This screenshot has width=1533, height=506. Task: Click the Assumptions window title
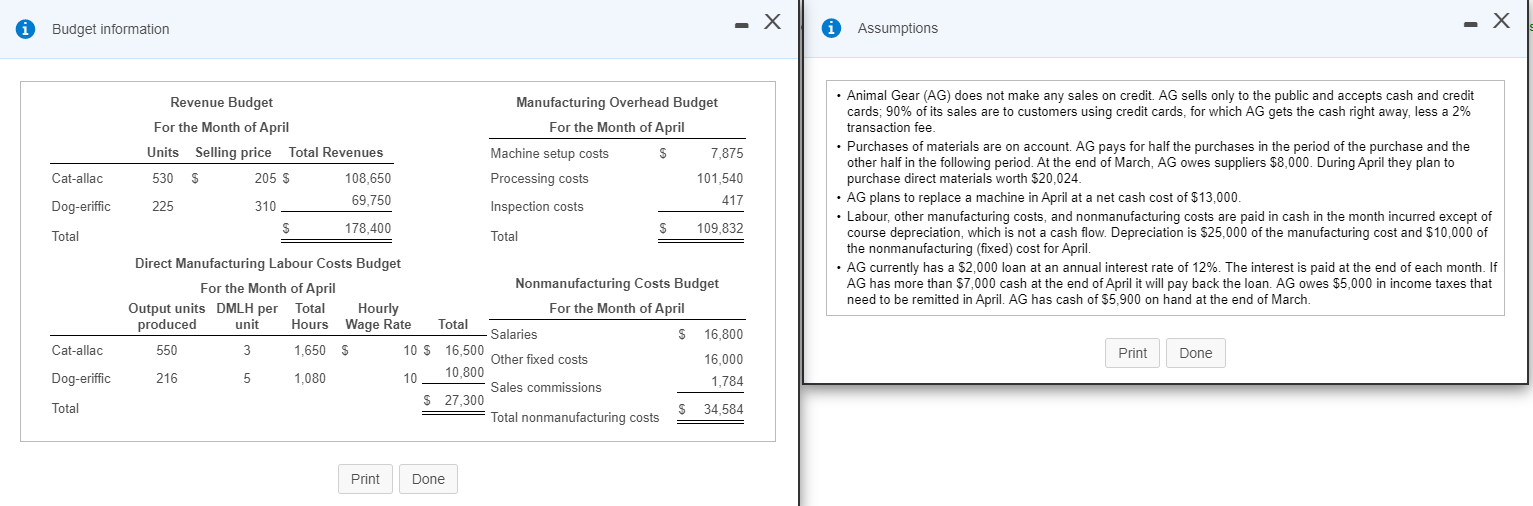pos(898,28)
